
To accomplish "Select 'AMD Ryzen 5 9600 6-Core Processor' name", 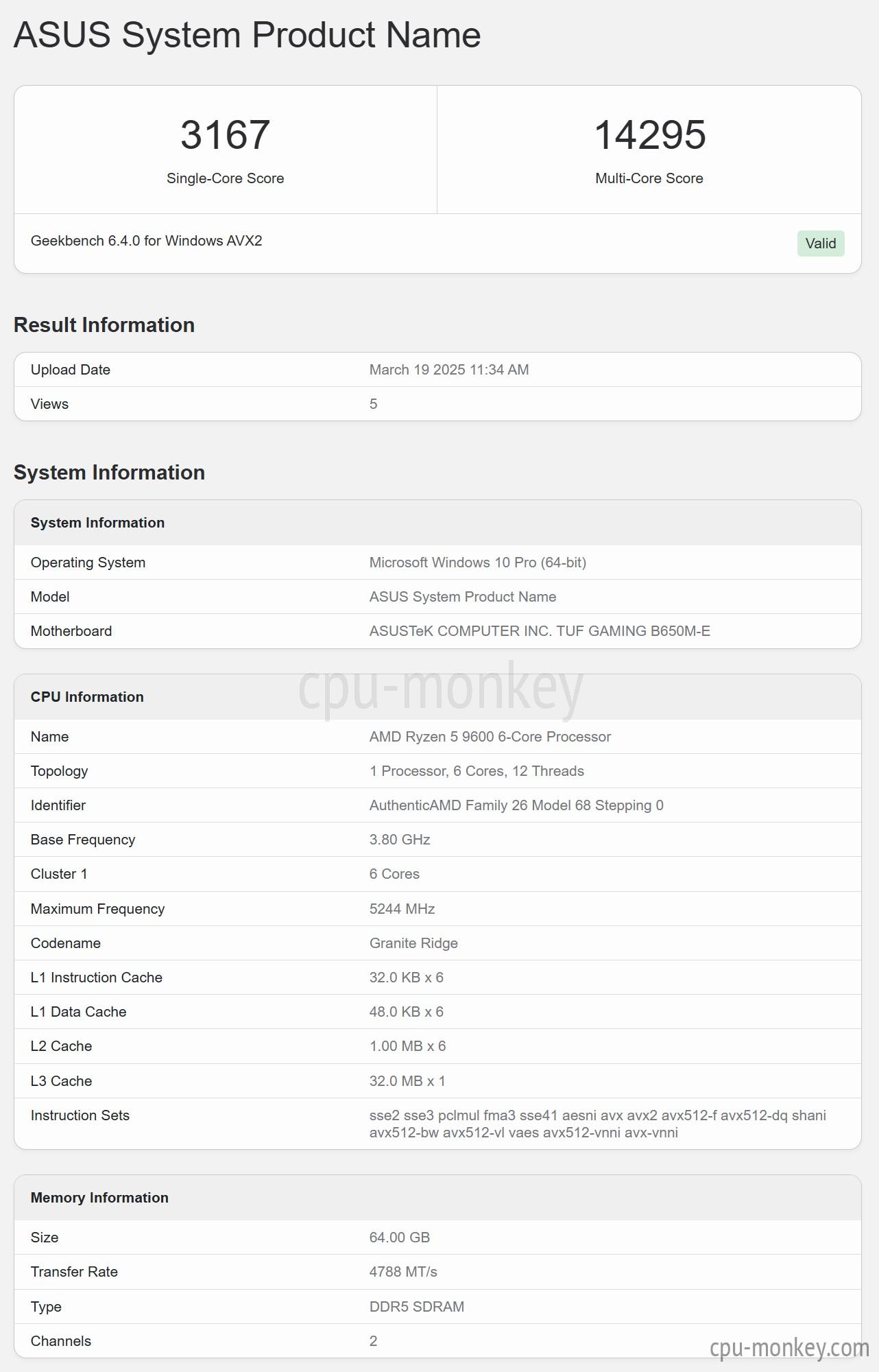I will pyautogui.click(x=490, y=737).
